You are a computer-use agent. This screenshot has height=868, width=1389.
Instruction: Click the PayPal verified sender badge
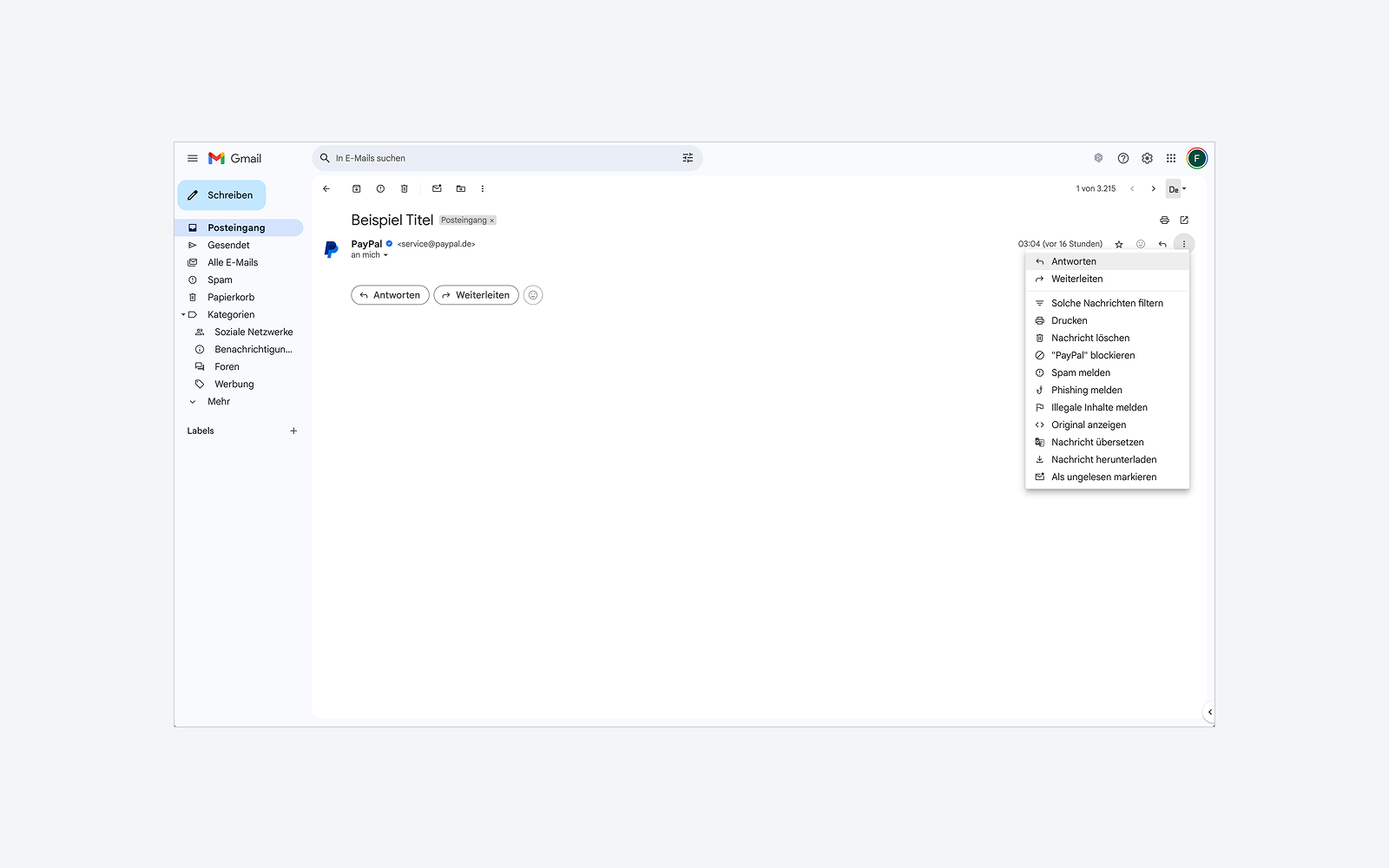[390, 244]
